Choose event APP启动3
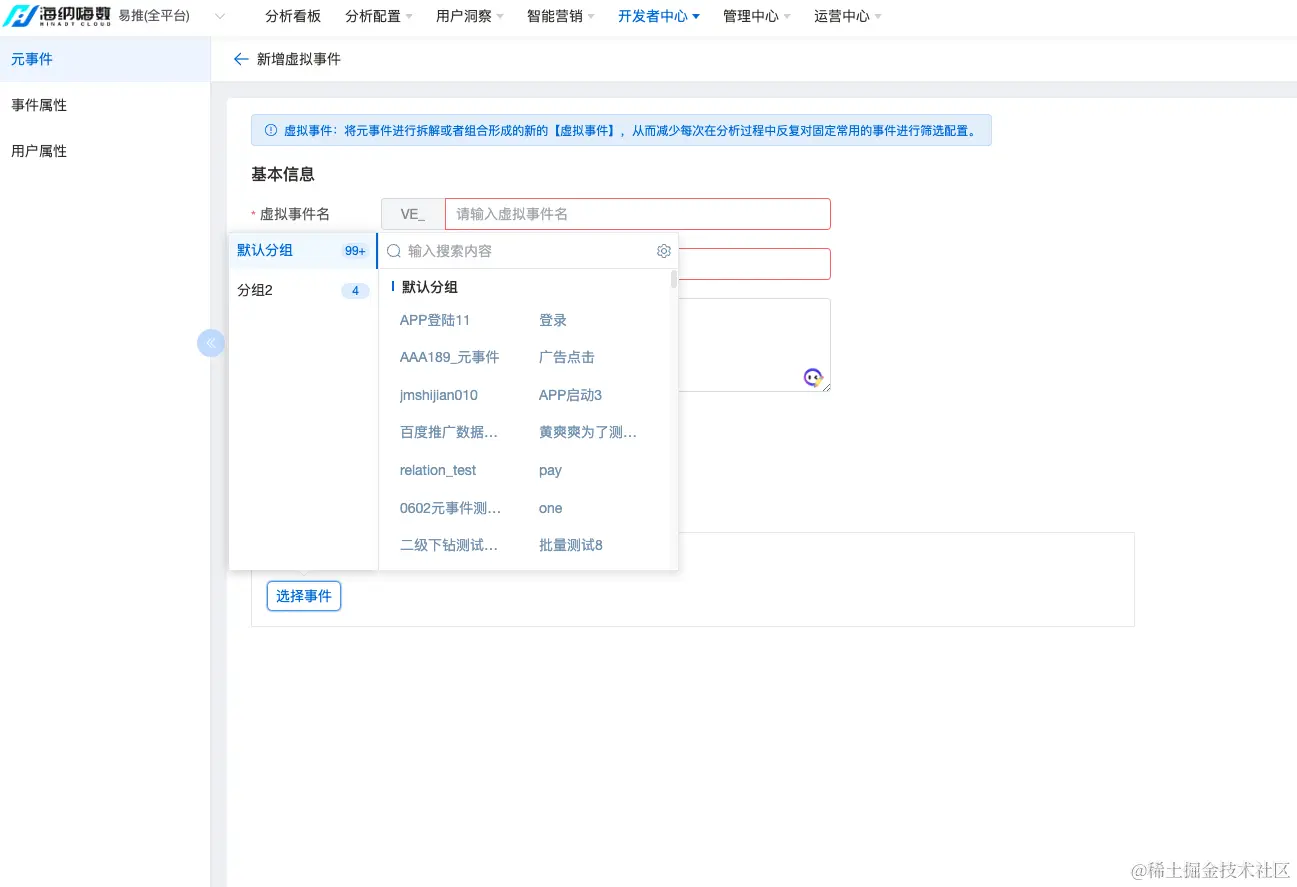This screenshot has width=1297, height=887. coord(570,395)
